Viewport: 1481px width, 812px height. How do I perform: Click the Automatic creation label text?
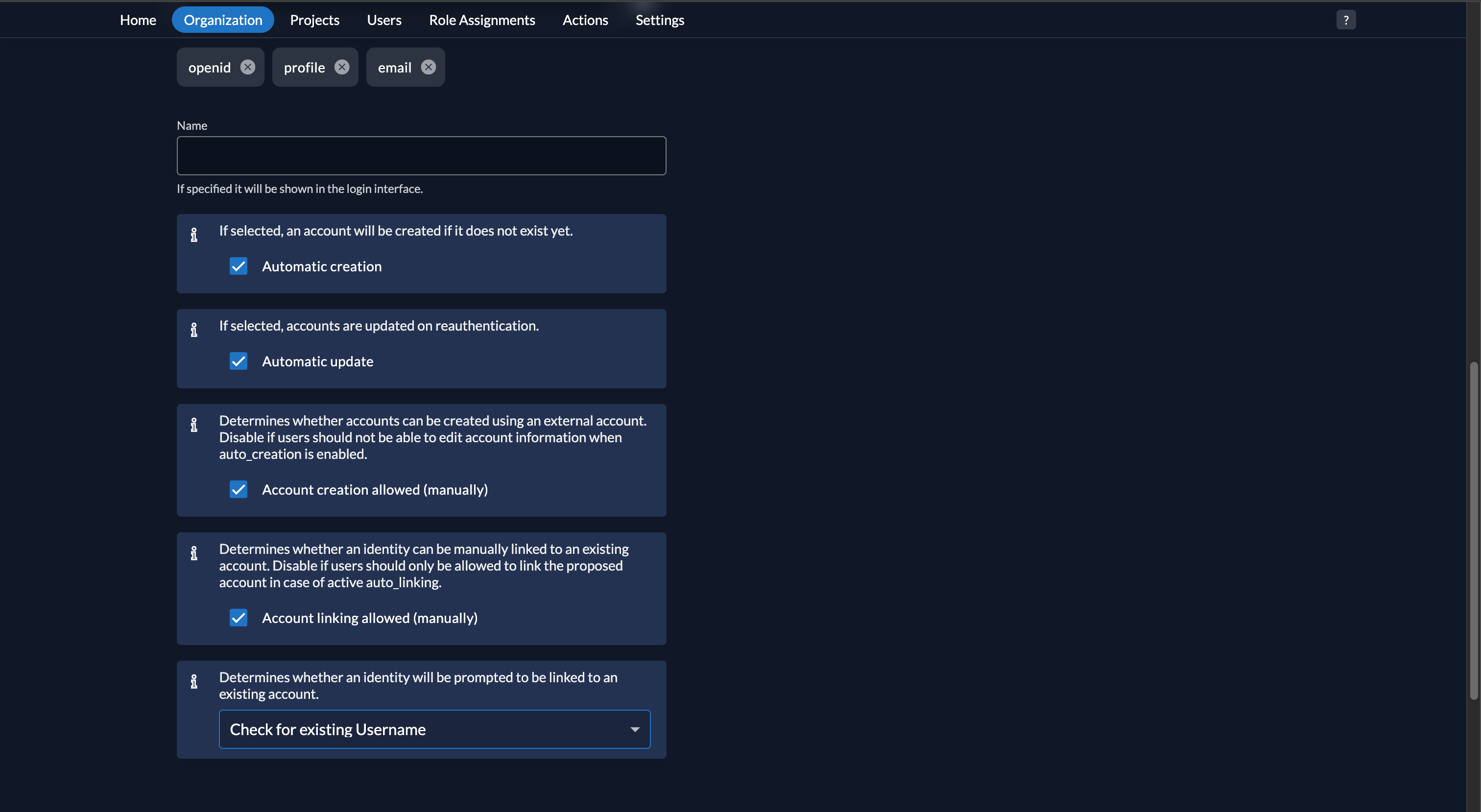322,266
